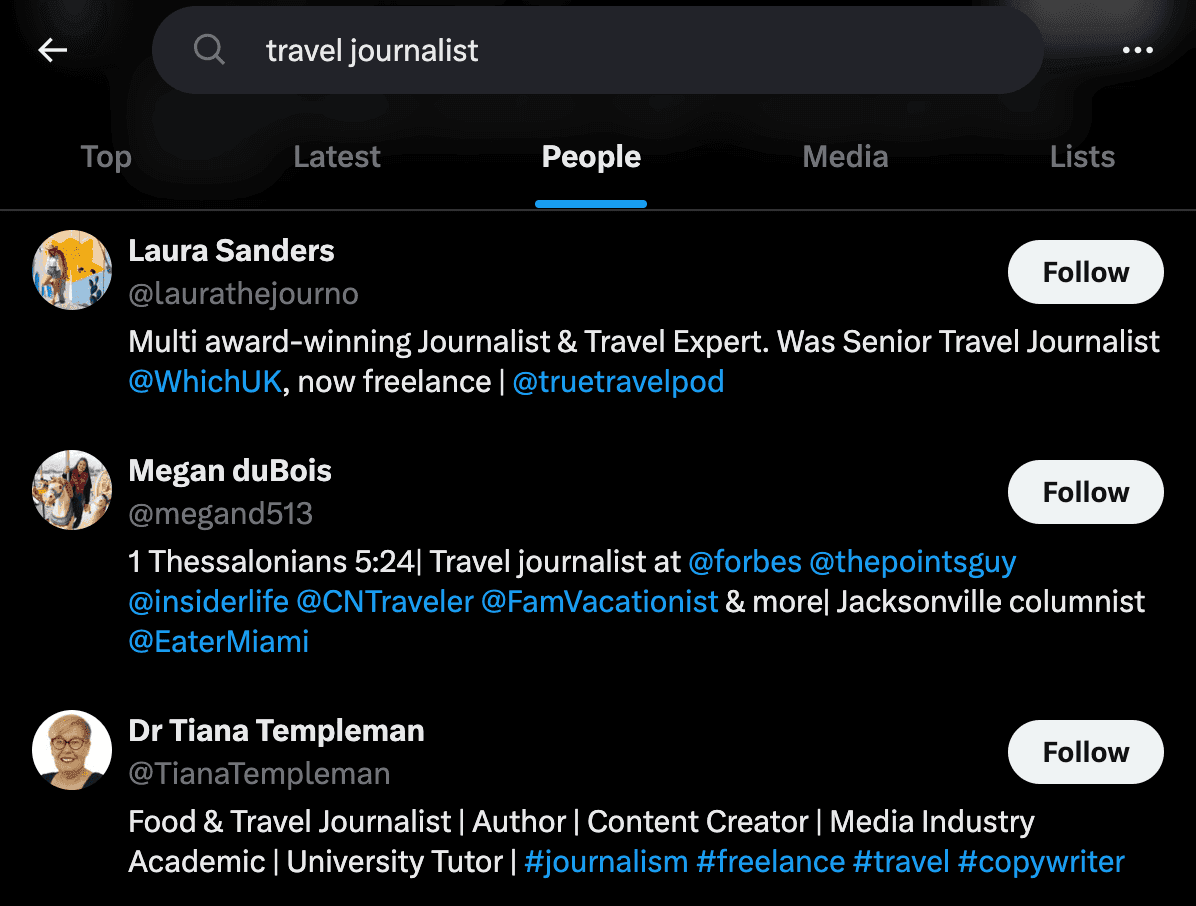Open the @truetravelpod mention
Image resolution: width=1196 pixels, height=906 pixels.
[x=619, y=381]
